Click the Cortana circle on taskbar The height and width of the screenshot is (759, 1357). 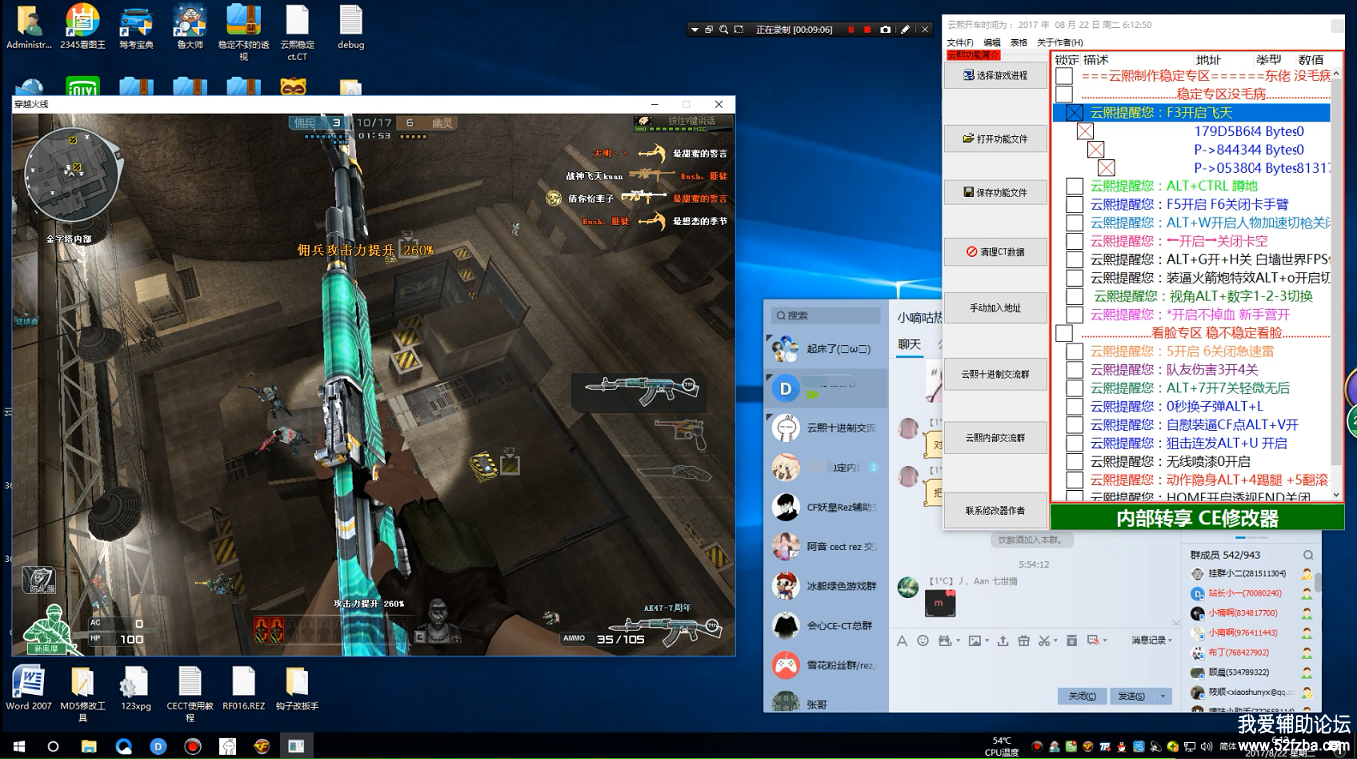tap(53, 746)
